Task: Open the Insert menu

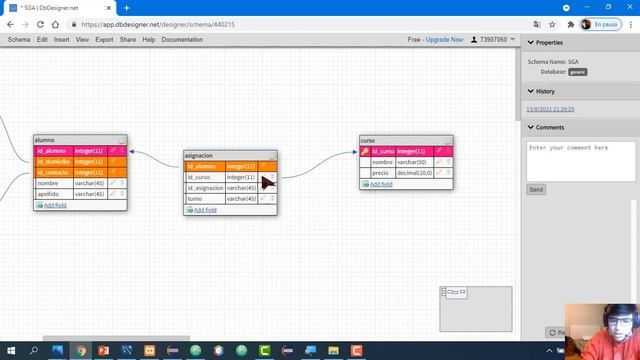Action: point(62,40)
